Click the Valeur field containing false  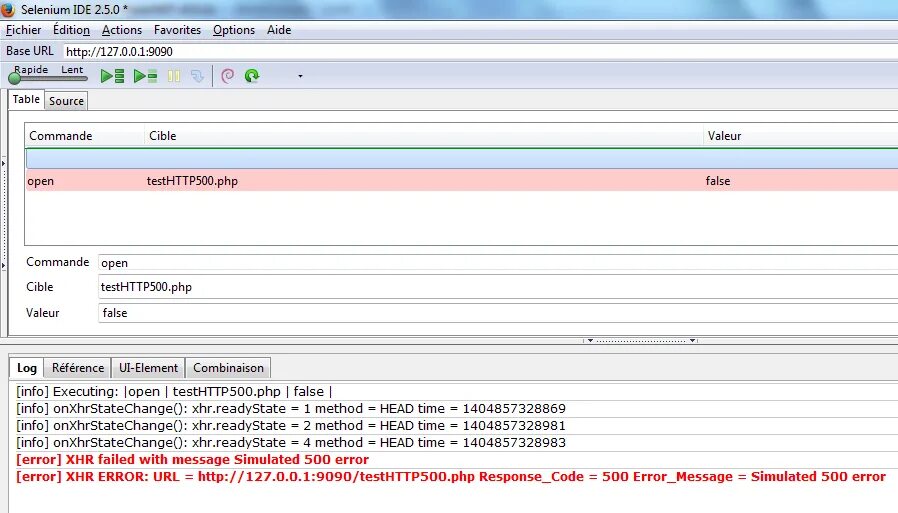498,313
